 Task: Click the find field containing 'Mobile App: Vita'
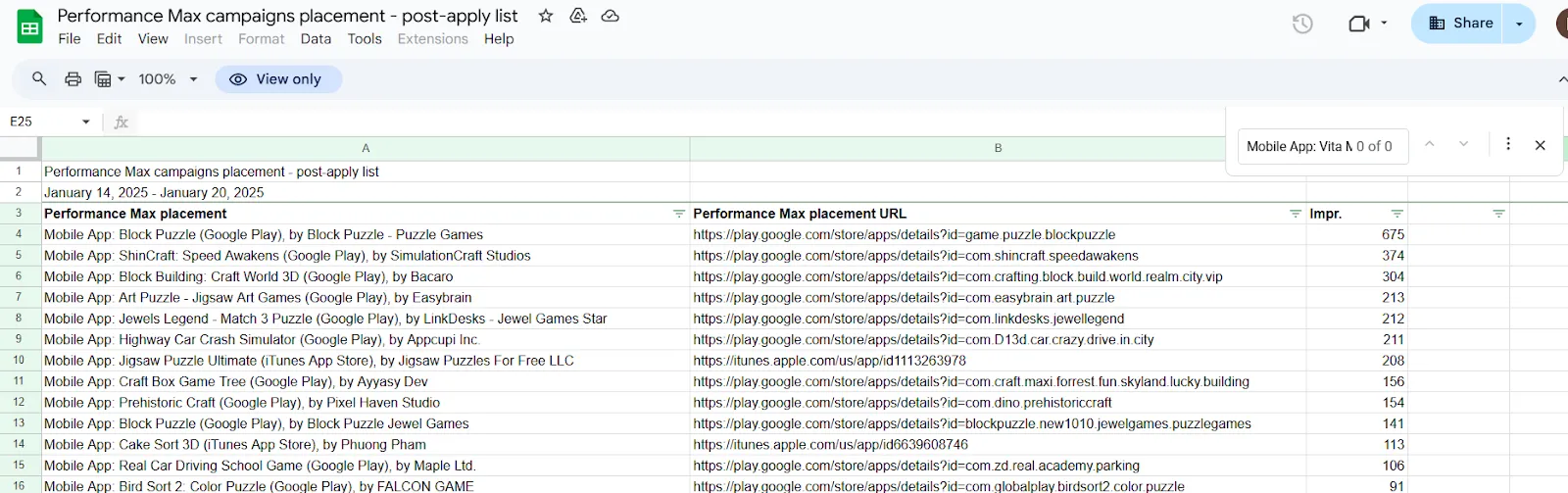point(1322,146)
